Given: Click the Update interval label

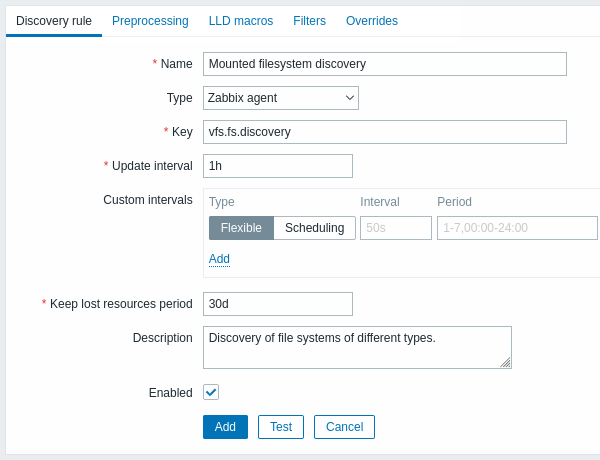Looking at the screenshot, I should click(x=152, y=166).
